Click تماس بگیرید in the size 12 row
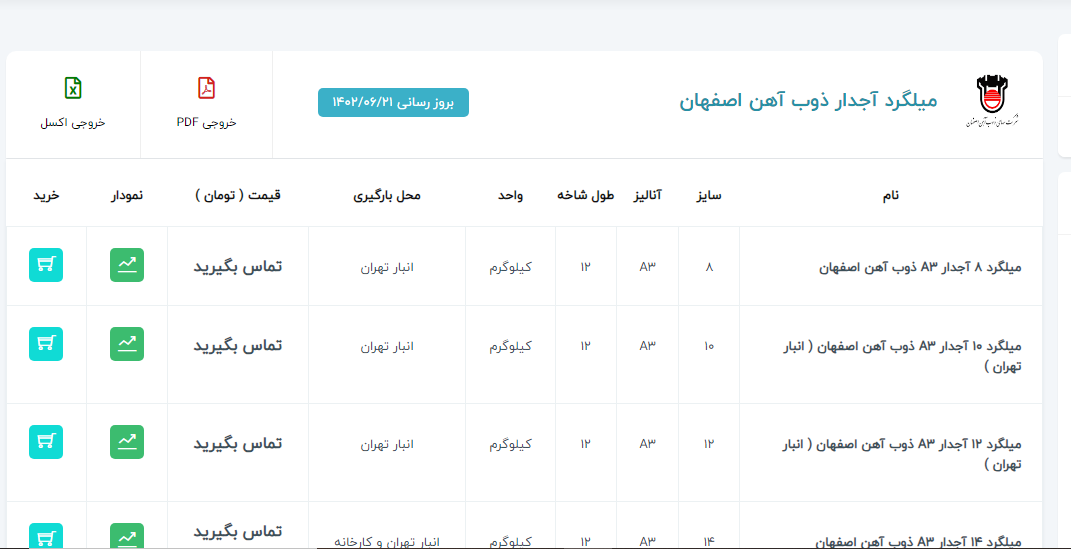Screen dimensions: 1071x549 tap(238, 443)
